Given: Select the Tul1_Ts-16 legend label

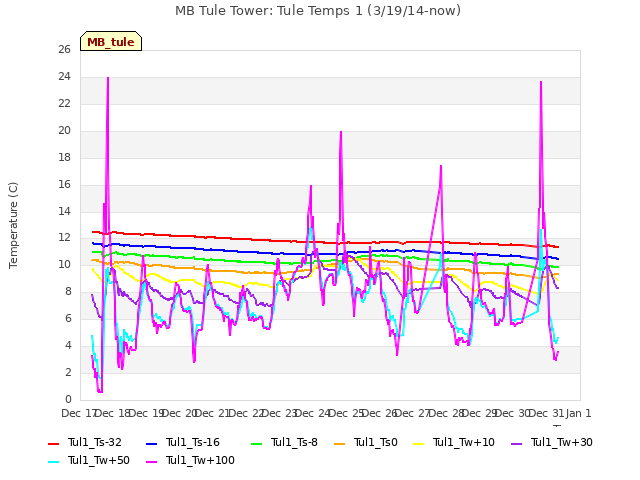Looking at the screenshot, I should coord(193,442).
